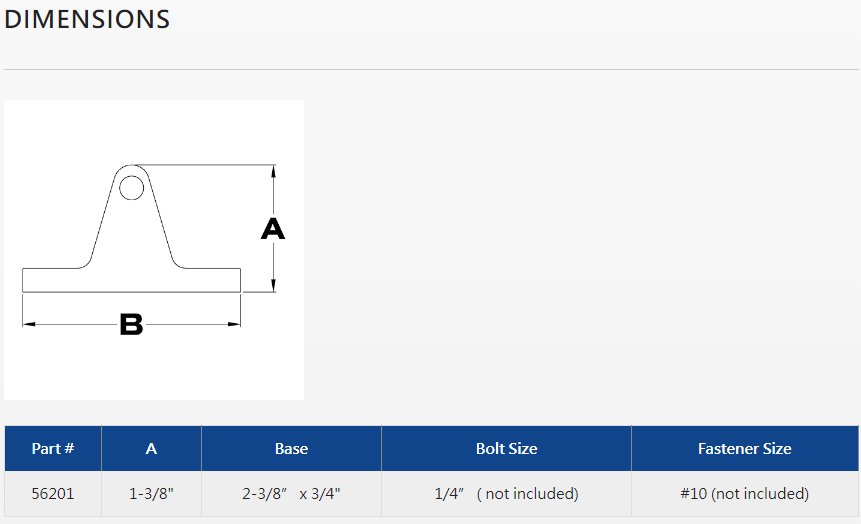
Task: Click the bolt hole circle in the bracket diagram
Action: [131, 187]
